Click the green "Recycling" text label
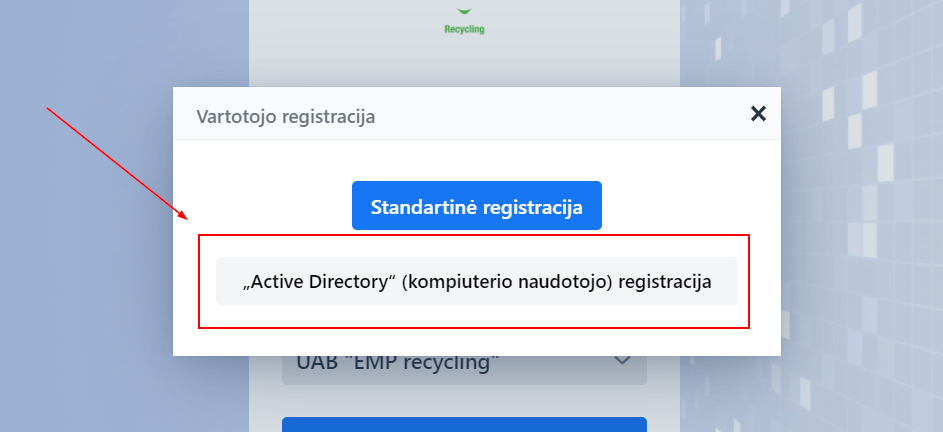Viewport: 943px width, 432px height. pos(464,29)
